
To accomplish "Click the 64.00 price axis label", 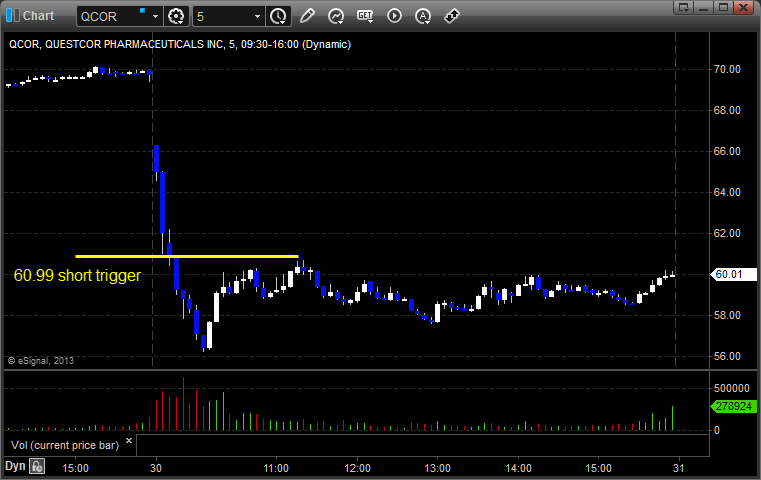I will 727,192.
